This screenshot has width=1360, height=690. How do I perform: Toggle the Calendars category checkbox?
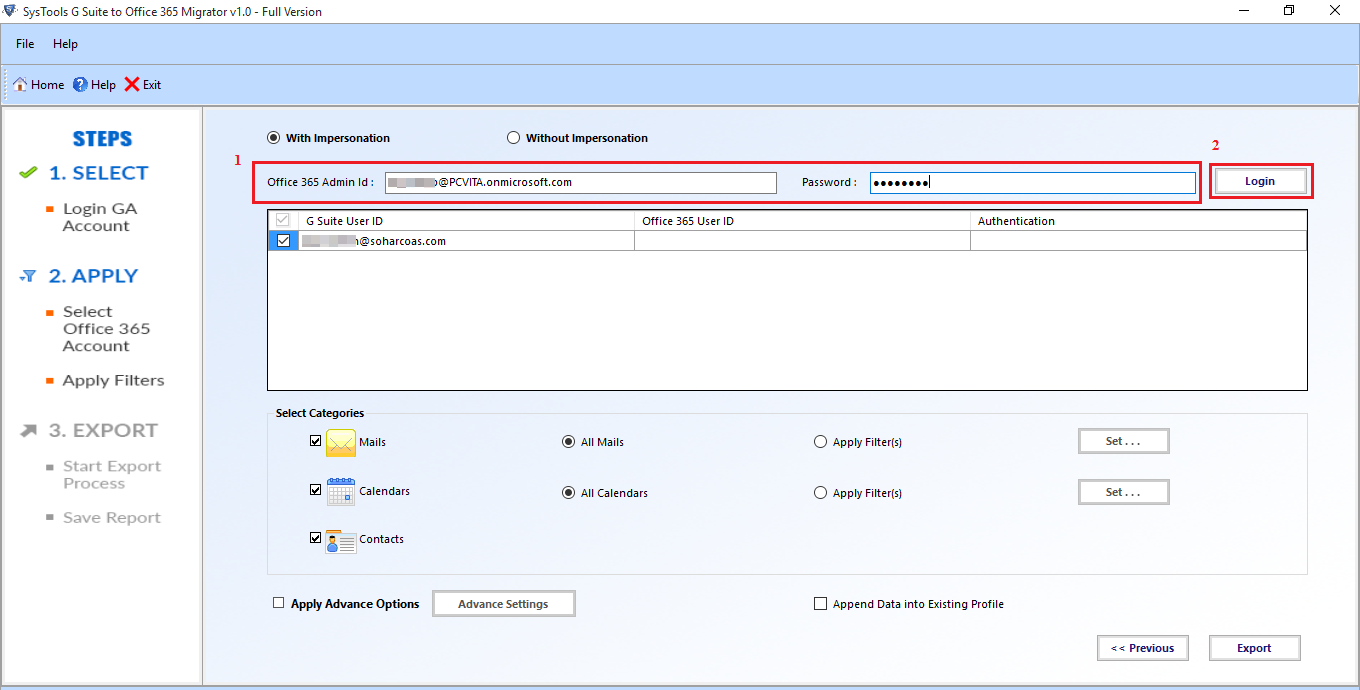coord(316,490)
